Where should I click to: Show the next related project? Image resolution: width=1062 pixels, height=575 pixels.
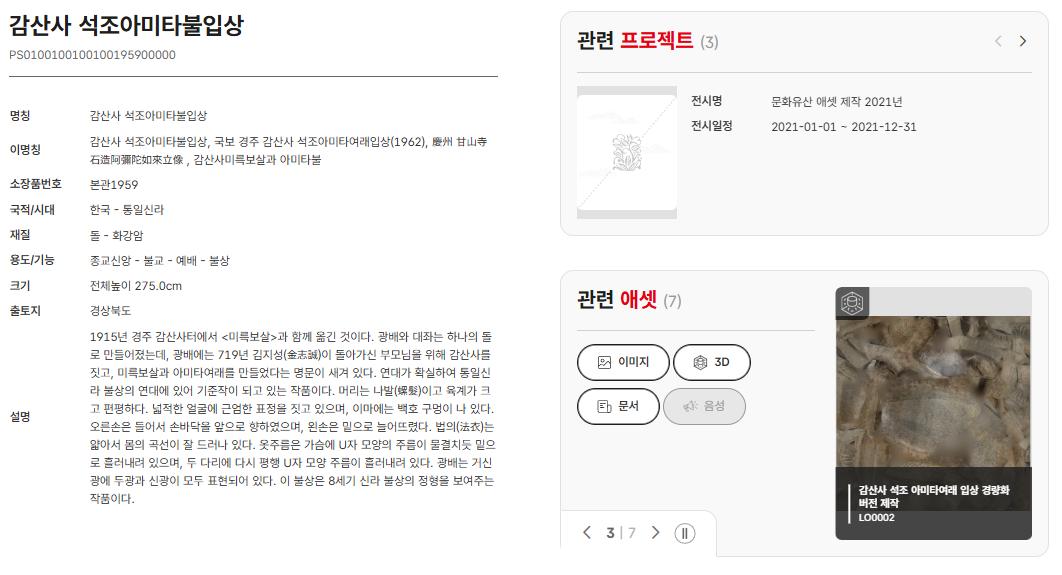[x=1023, y=41]
